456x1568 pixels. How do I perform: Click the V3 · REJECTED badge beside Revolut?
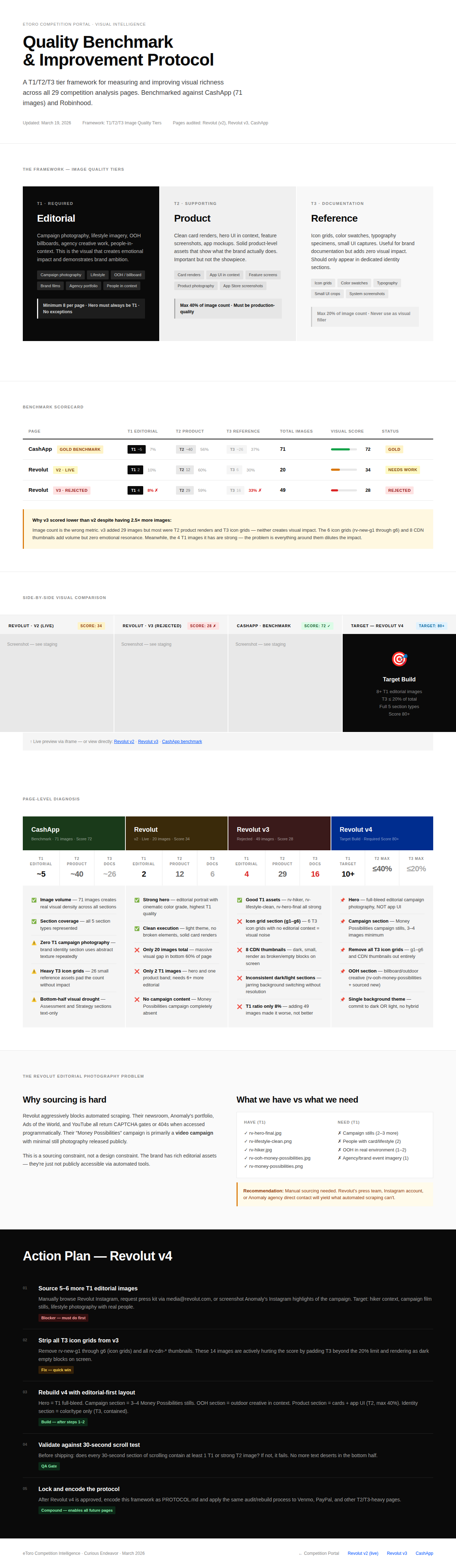(x=72, y=490)
